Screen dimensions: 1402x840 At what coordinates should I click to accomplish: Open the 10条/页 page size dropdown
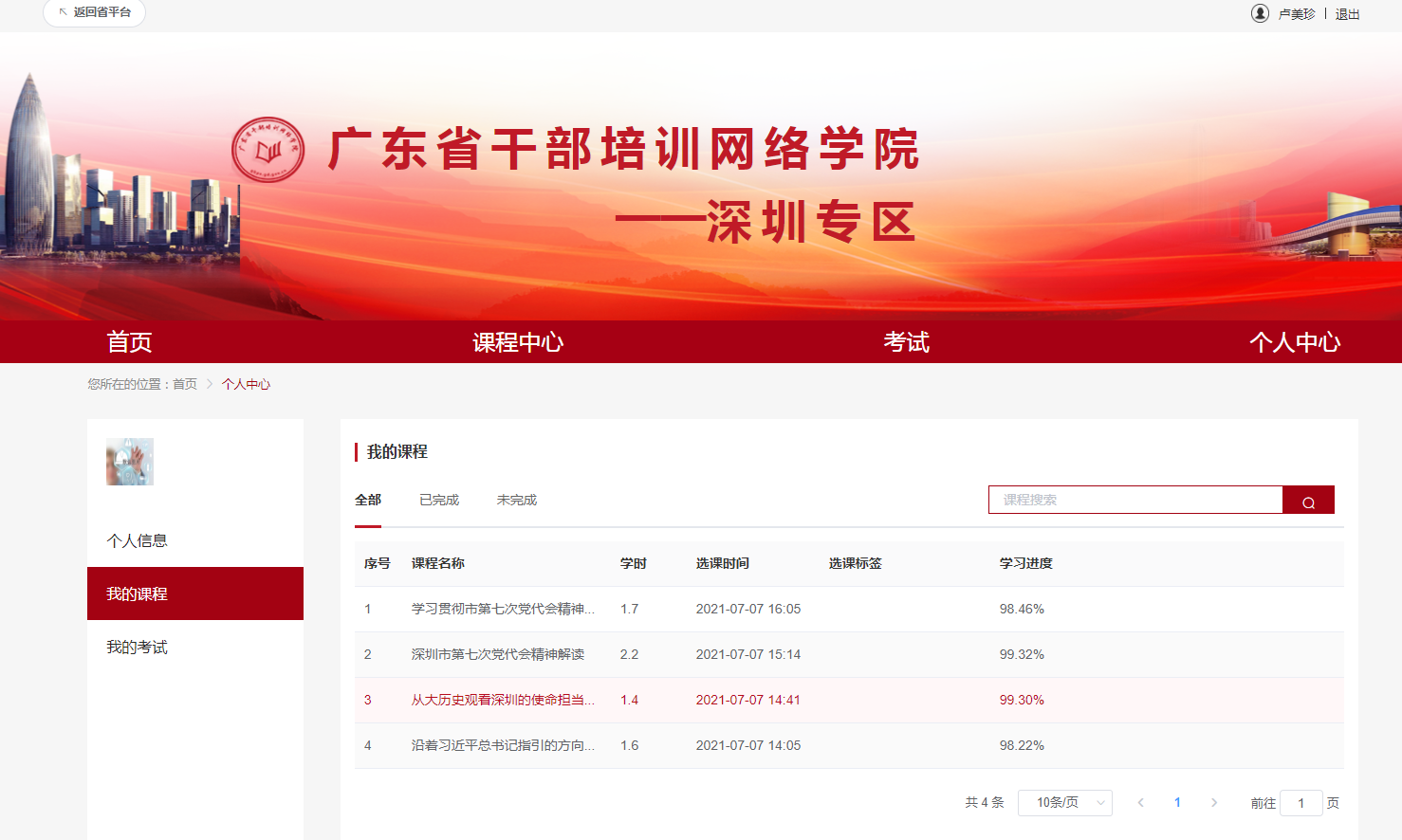[1064, 803]
